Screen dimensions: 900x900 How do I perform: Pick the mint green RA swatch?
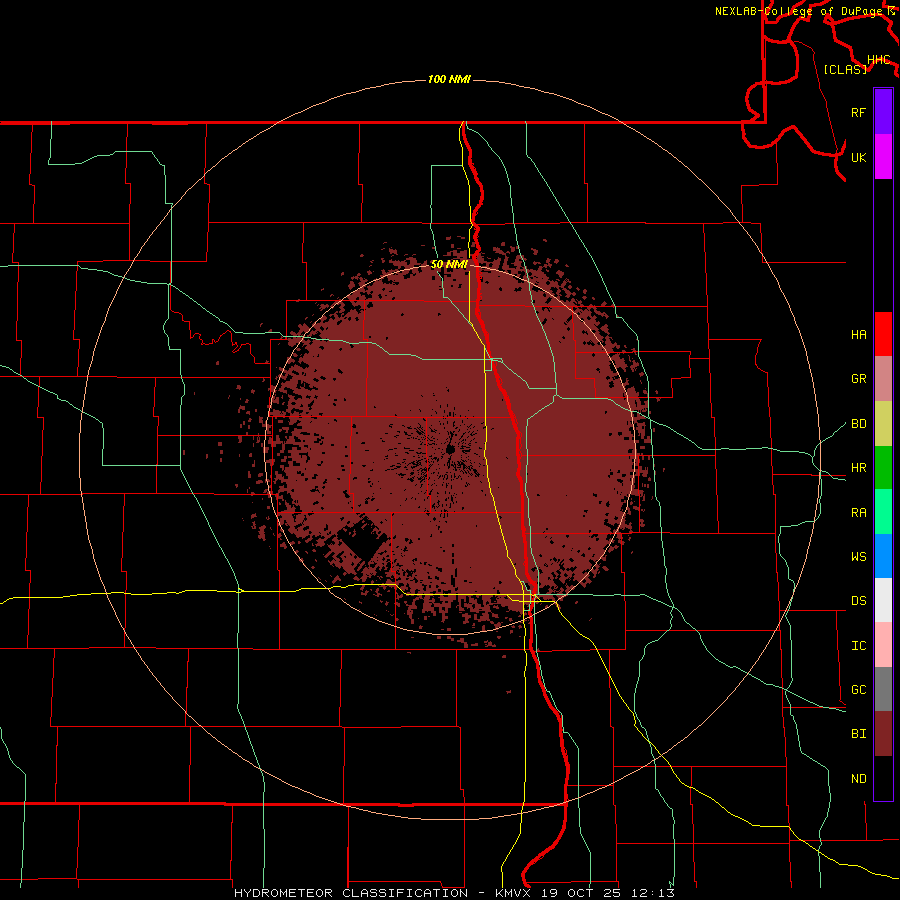(883, 512)
